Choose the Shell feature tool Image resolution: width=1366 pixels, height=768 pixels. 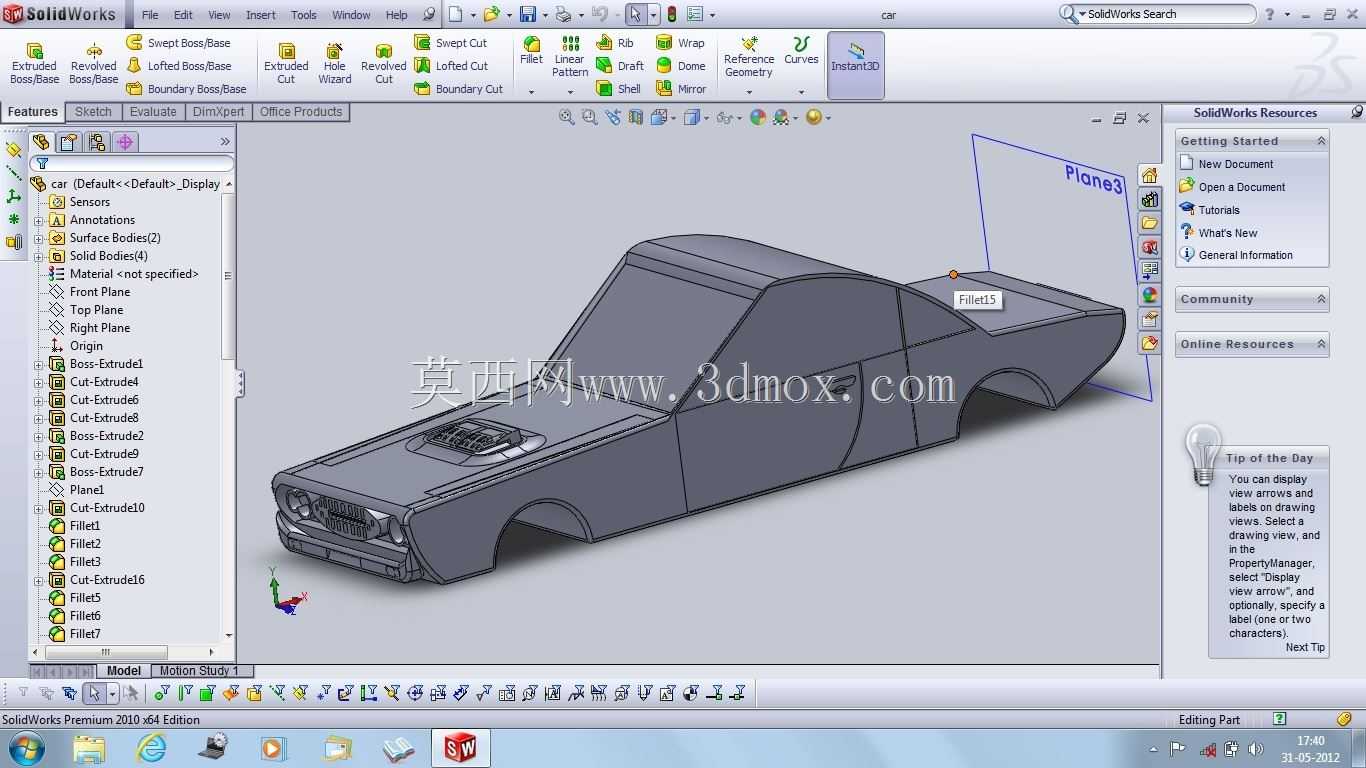click(618, 89)
